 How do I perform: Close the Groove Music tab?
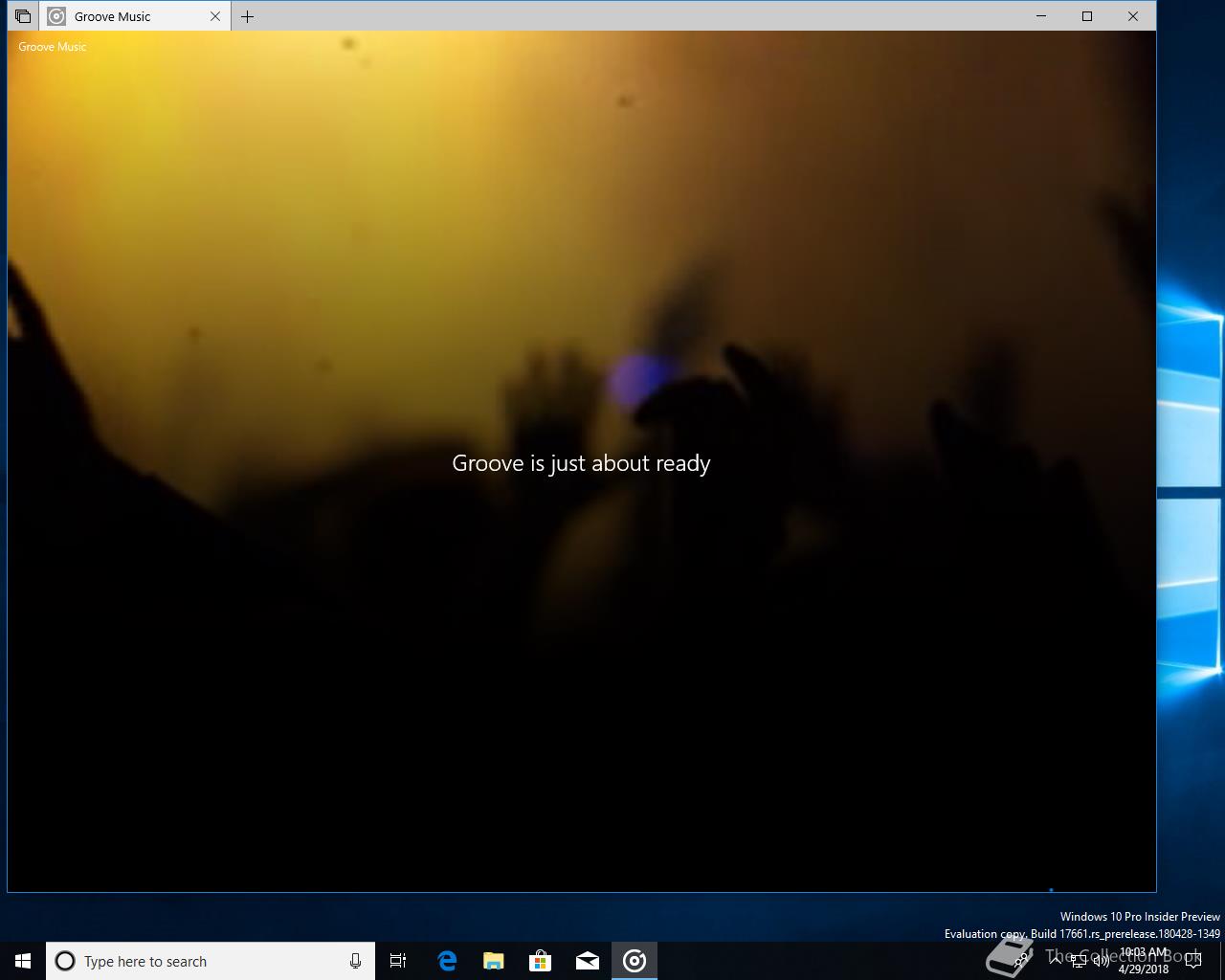215,16
